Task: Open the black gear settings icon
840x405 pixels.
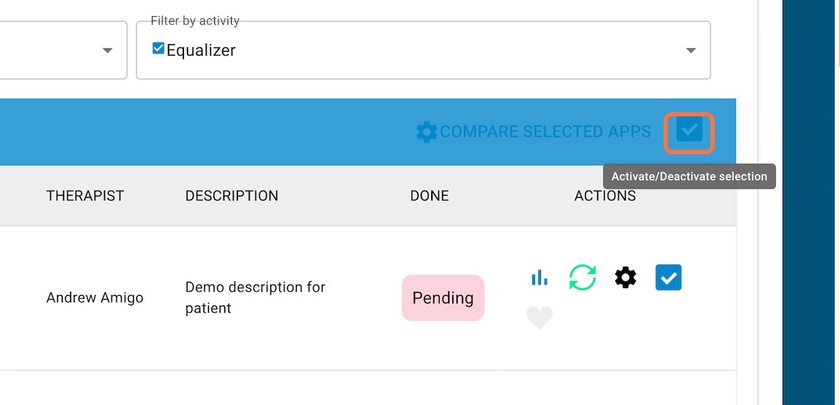Action: point(625,278)
